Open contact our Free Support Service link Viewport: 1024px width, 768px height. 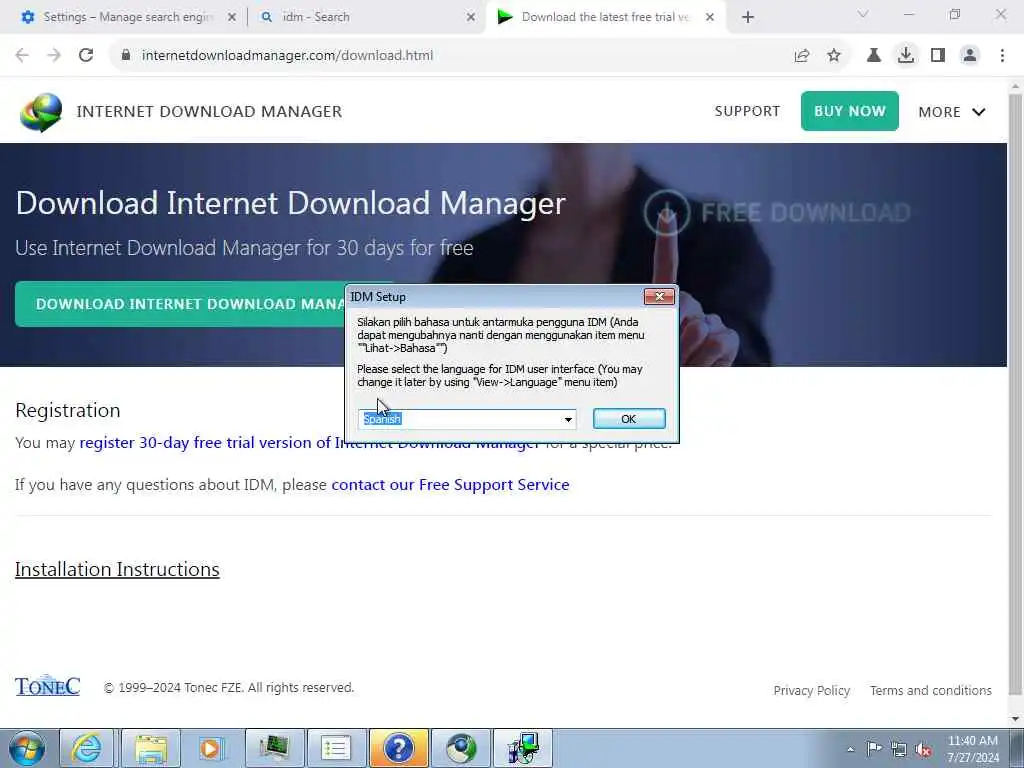pyautogui.click(x=450, y=485)
